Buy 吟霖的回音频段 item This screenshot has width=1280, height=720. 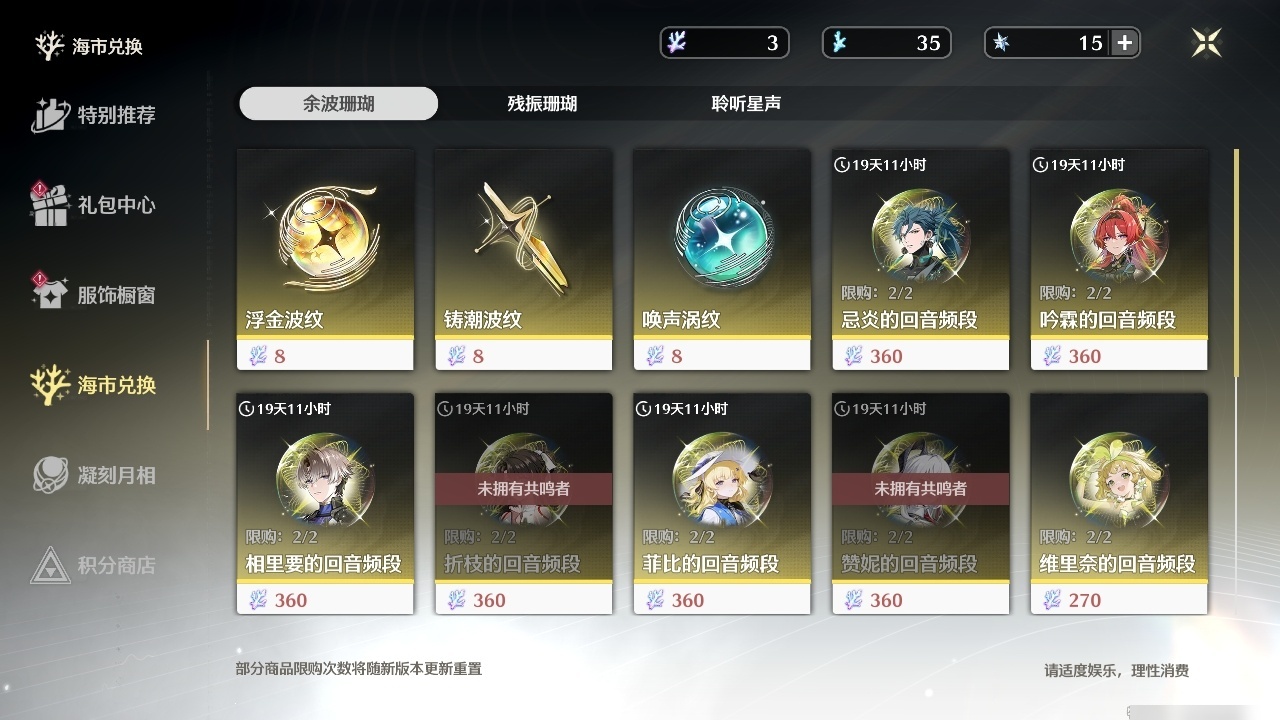tap(1119, 260)
